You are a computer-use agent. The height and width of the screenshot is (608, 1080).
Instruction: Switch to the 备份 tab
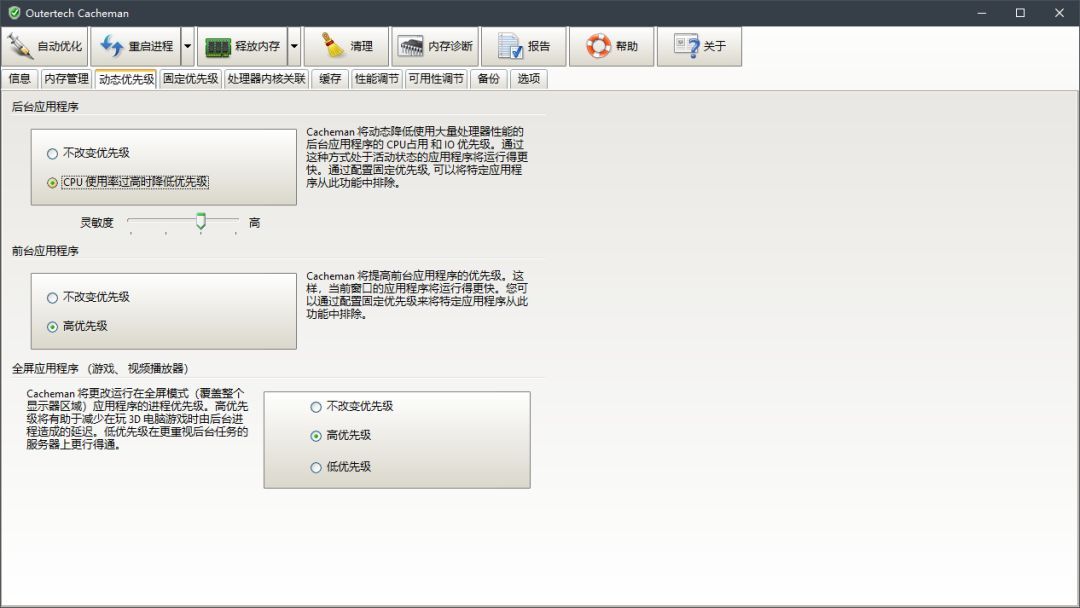click(488, 78)
